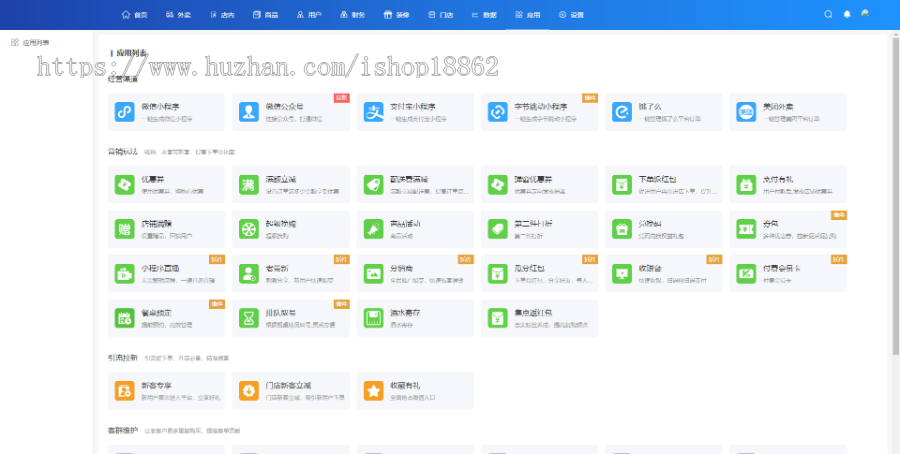Screen dimensions: 900x454
Task: Open the 优惠券 coupon icon
Action: click(x=124, y=184)
